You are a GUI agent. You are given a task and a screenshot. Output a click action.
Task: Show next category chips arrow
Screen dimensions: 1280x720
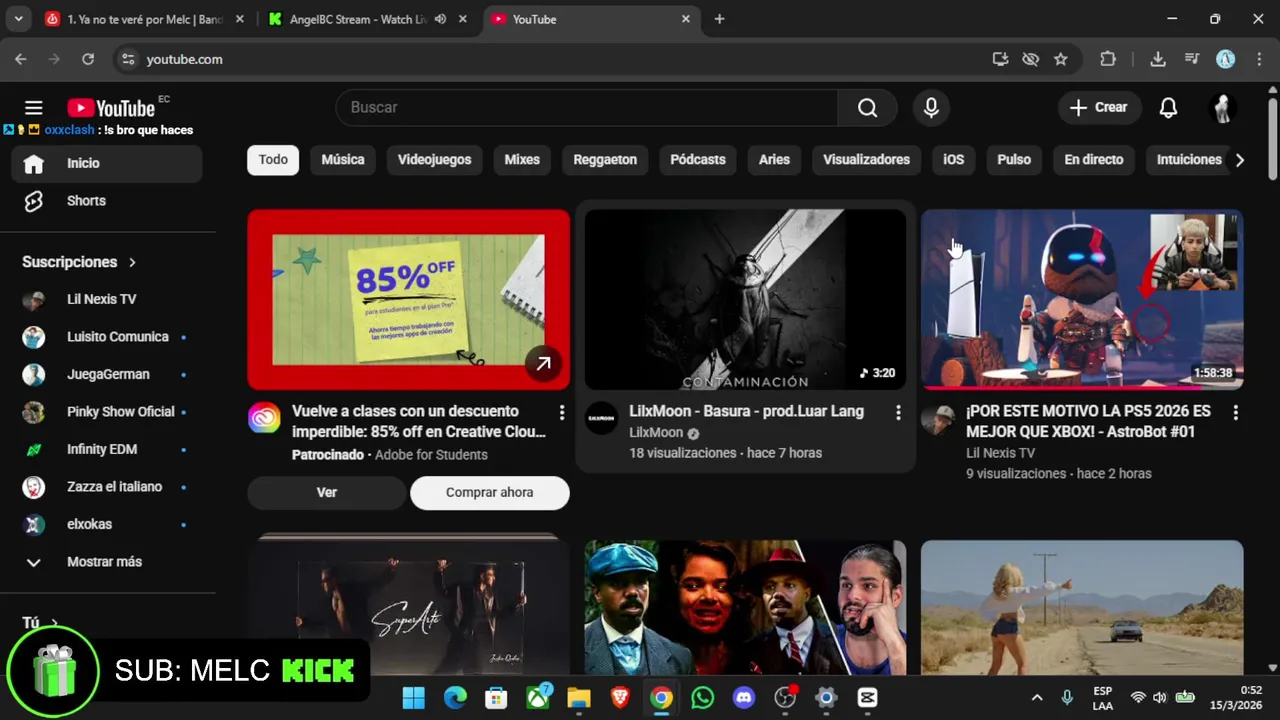[1240, 160]
